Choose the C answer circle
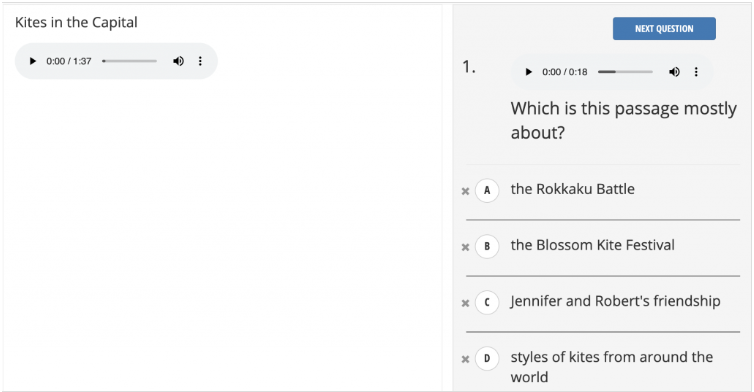The image size is (754, 392). (487, 303)
